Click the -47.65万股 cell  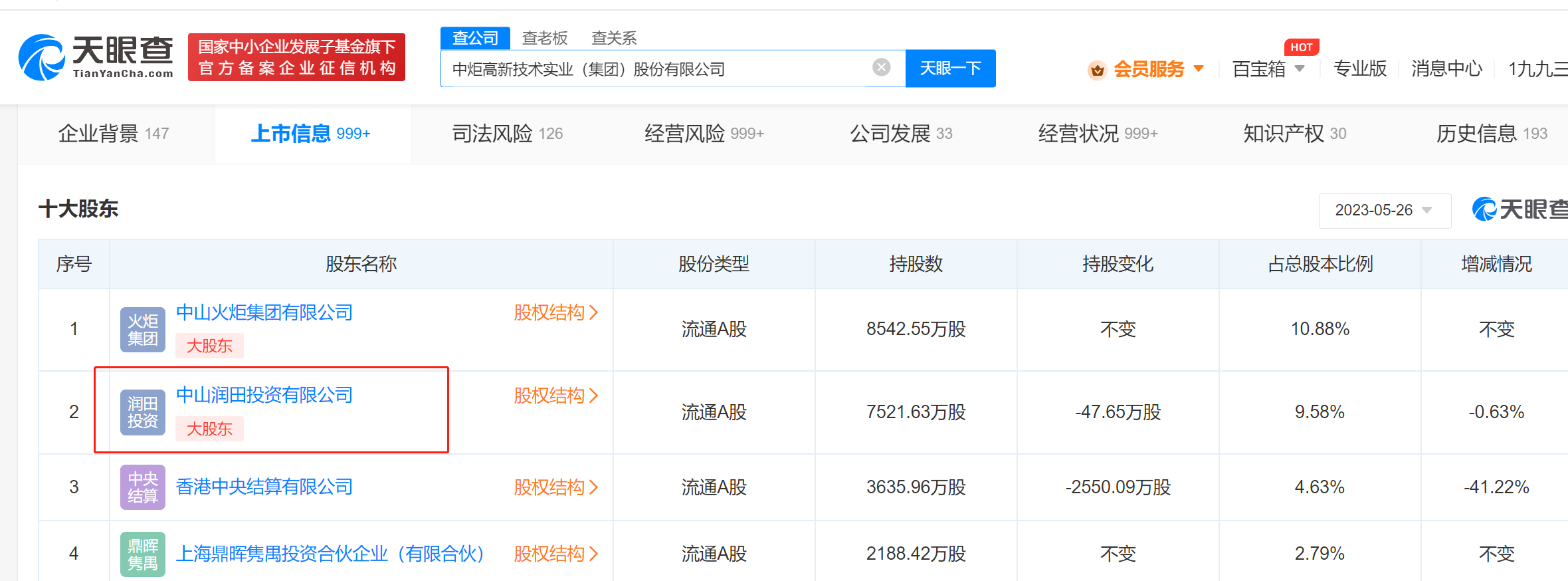[1118, 413]
